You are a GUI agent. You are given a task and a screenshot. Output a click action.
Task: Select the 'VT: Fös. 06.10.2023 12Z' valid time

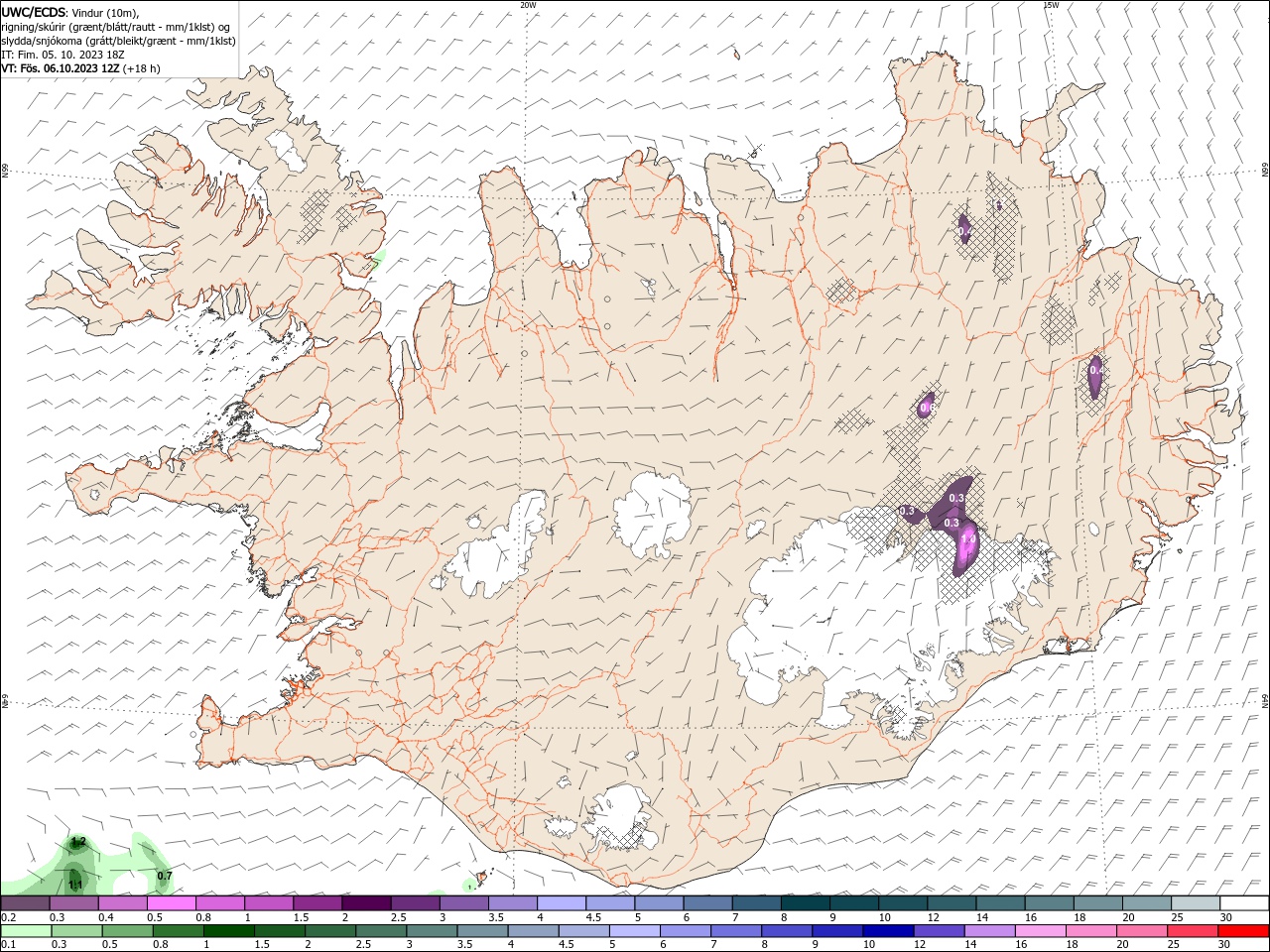[x=61, y=68]
